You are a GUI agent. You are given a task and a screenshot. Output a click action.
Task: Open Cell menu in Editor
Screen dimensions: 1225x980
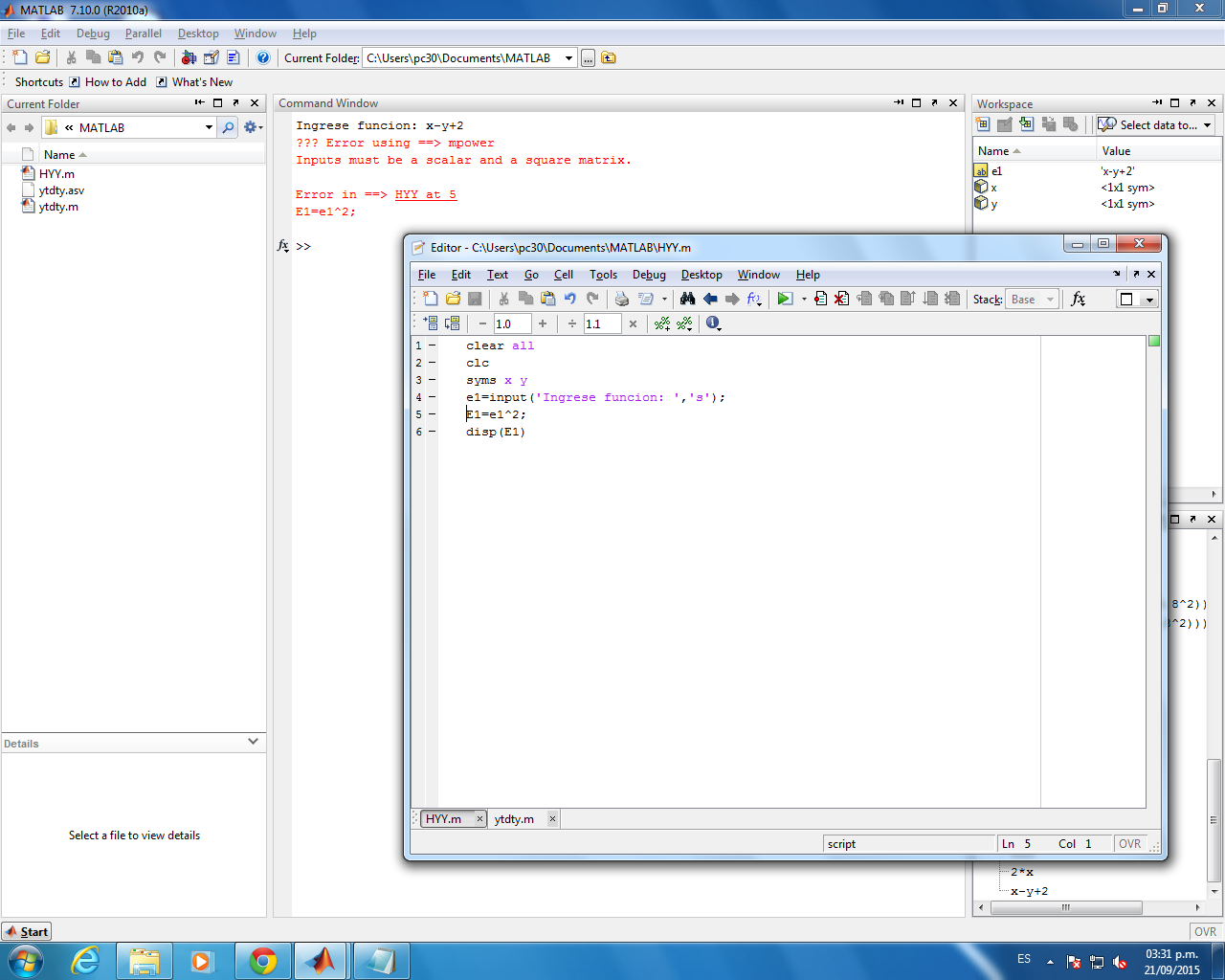coord(564,275)
